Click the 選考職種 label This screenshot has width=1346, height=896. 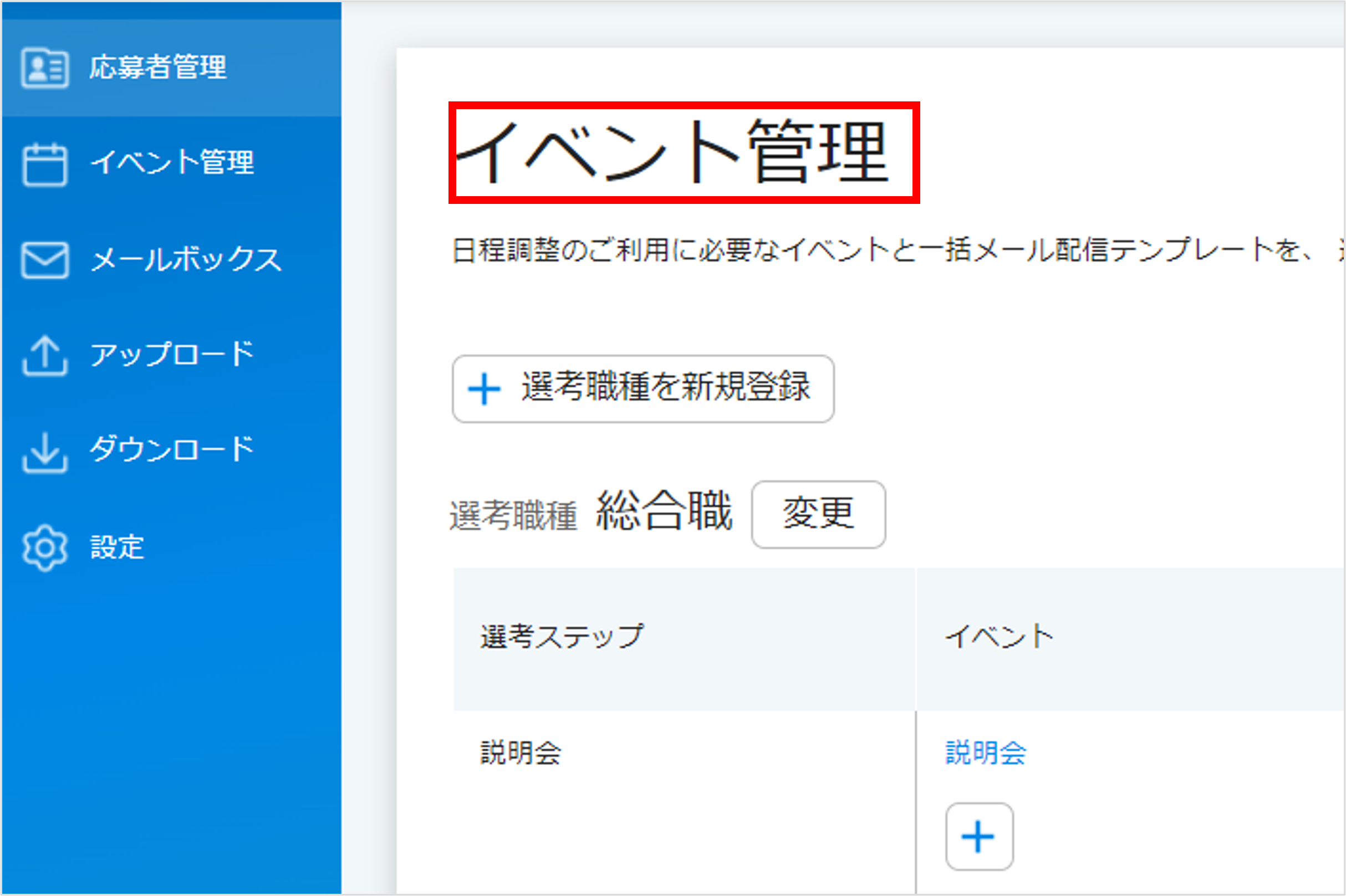tap(513, 515)
